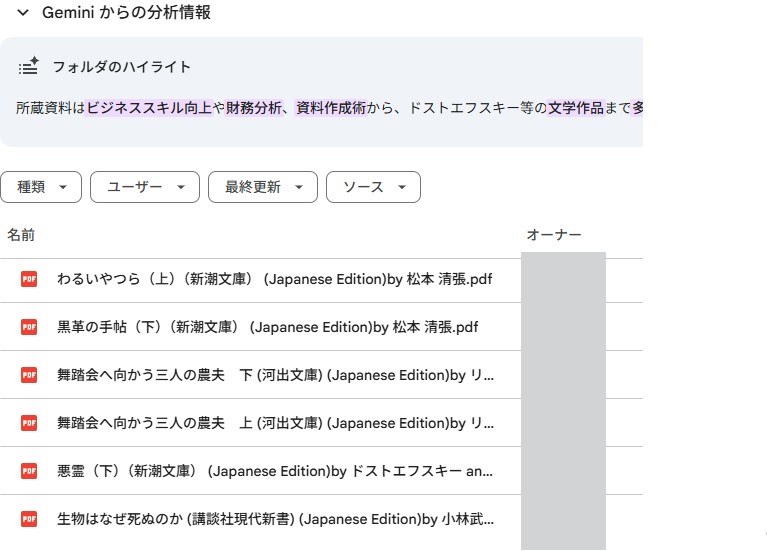Viewport: 767px width, 551px height.
Task: Open the ユーザー filter dropdown
Action: (x=145, y=187)
